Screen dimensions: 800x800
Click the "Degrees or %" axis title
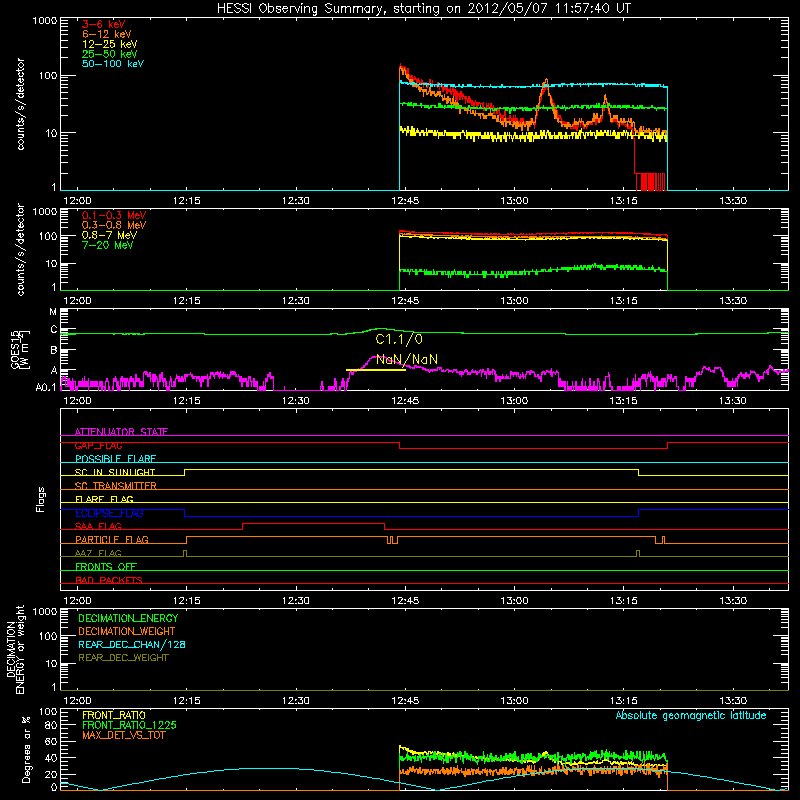pos(26,749)
